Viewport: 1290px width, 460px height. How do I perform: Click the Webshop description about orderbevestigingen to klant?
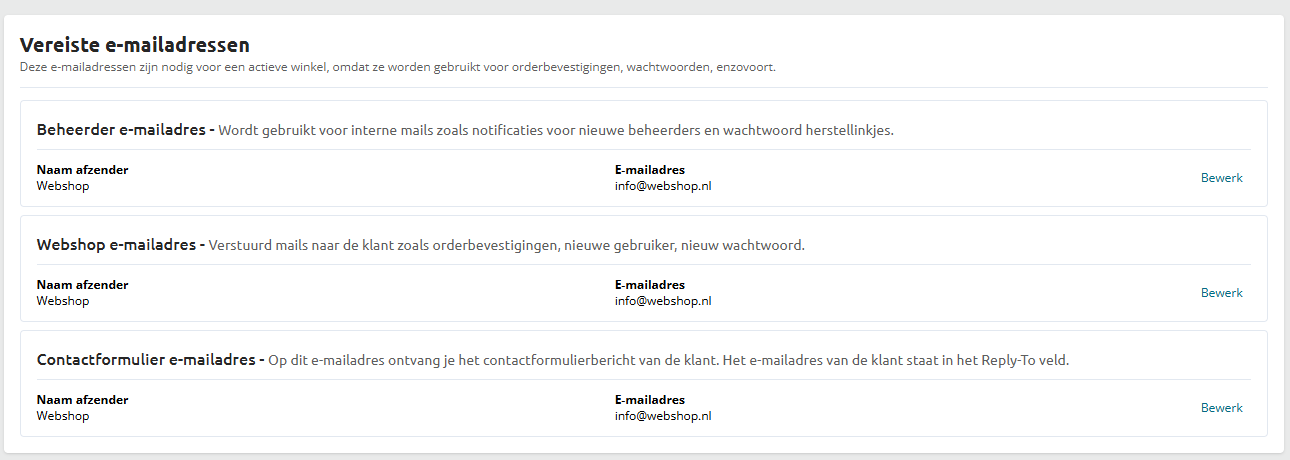tap(506, 246)
